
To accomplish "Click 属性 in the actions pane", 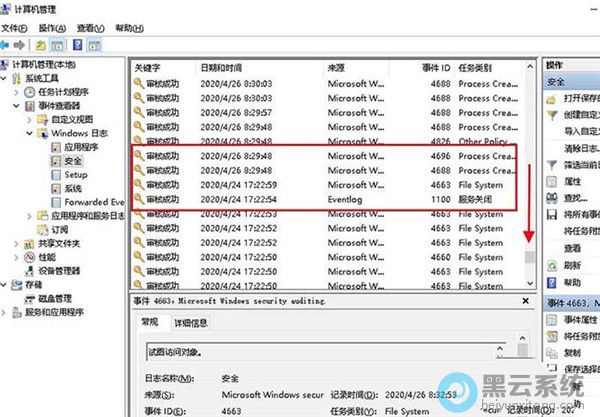I will coord(572,182).
